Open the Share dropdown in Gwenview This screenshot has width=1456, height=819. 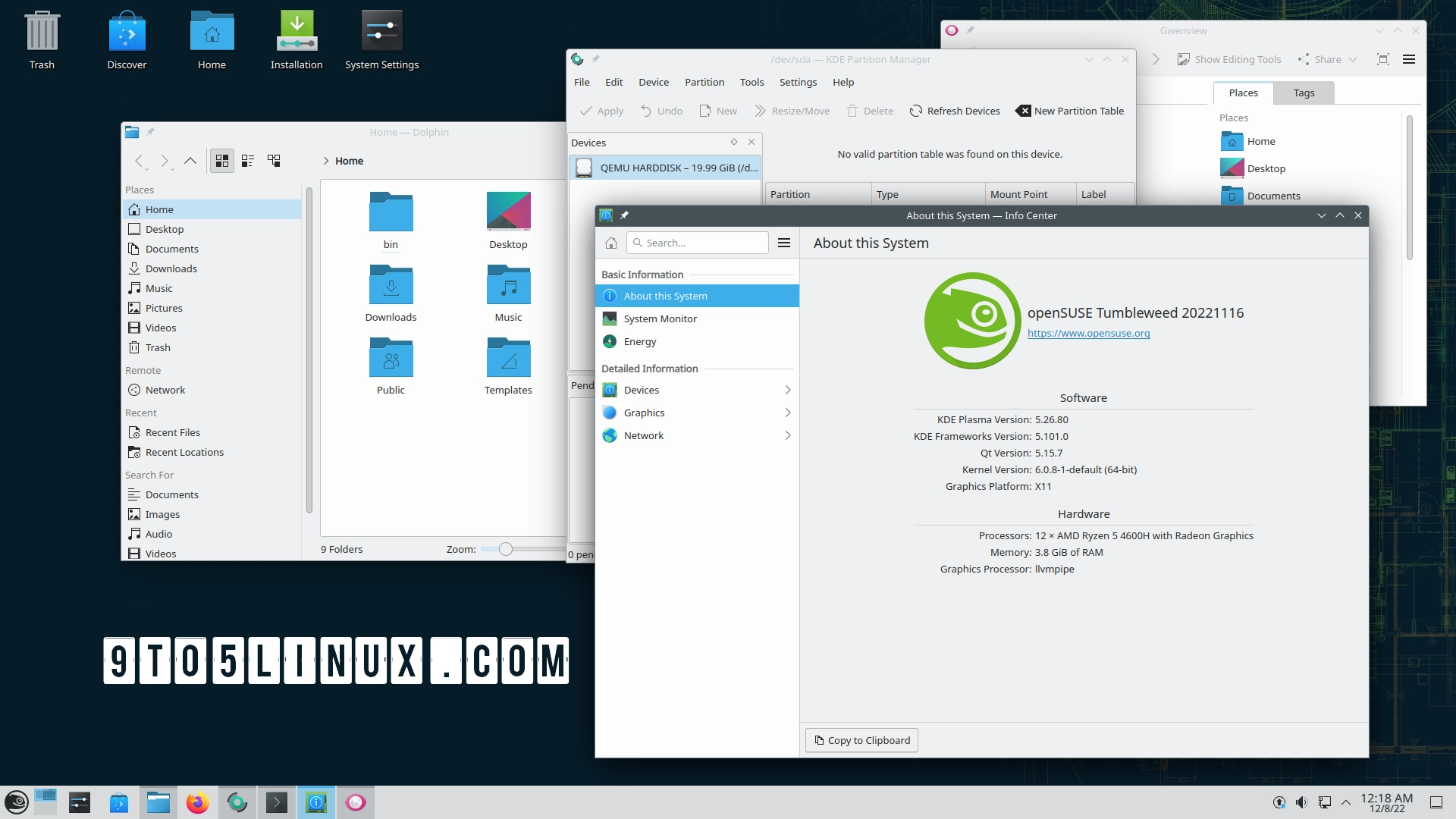(1326, 59)
